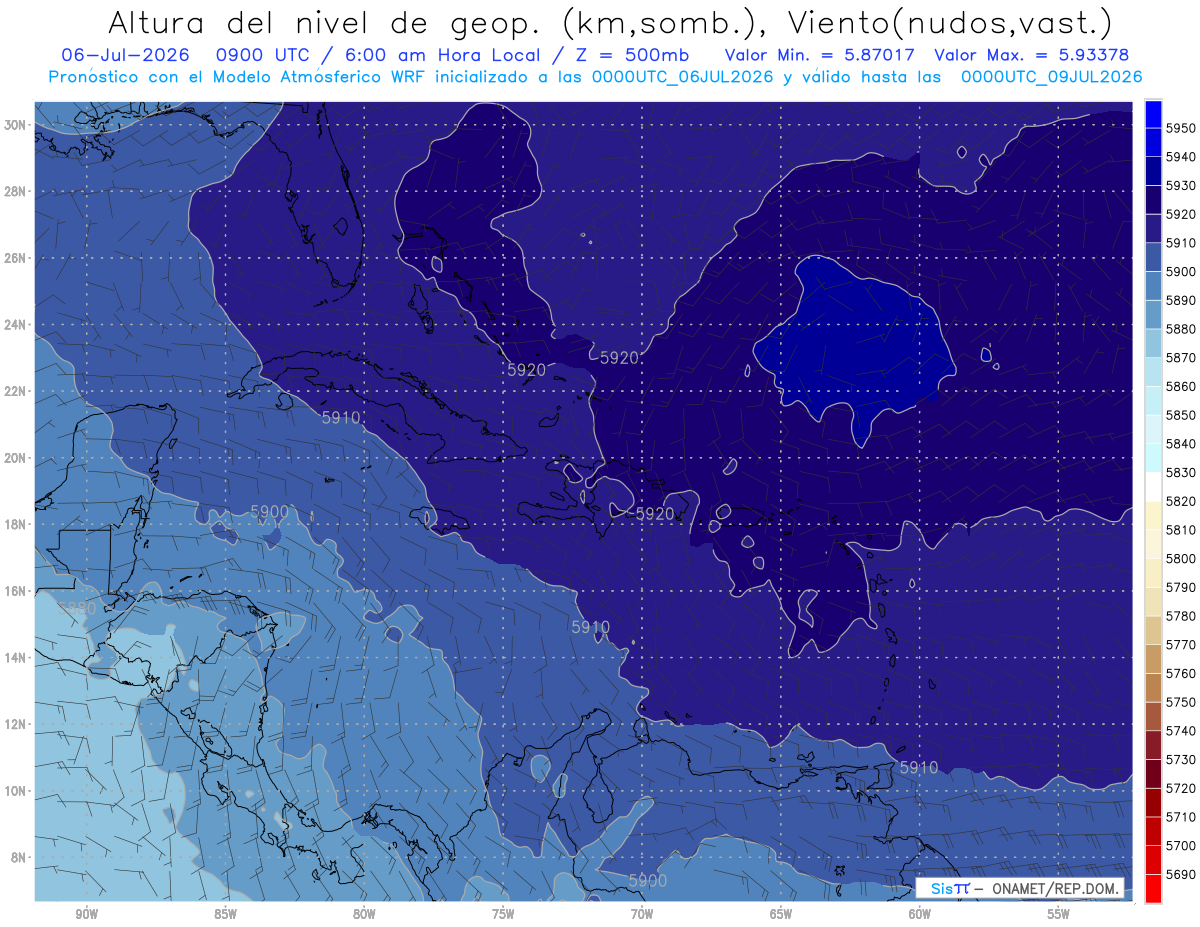This screenshot has width=1200, height=927.
Task: Select the 5930 label on the color scale
Action: [1181, 186]
